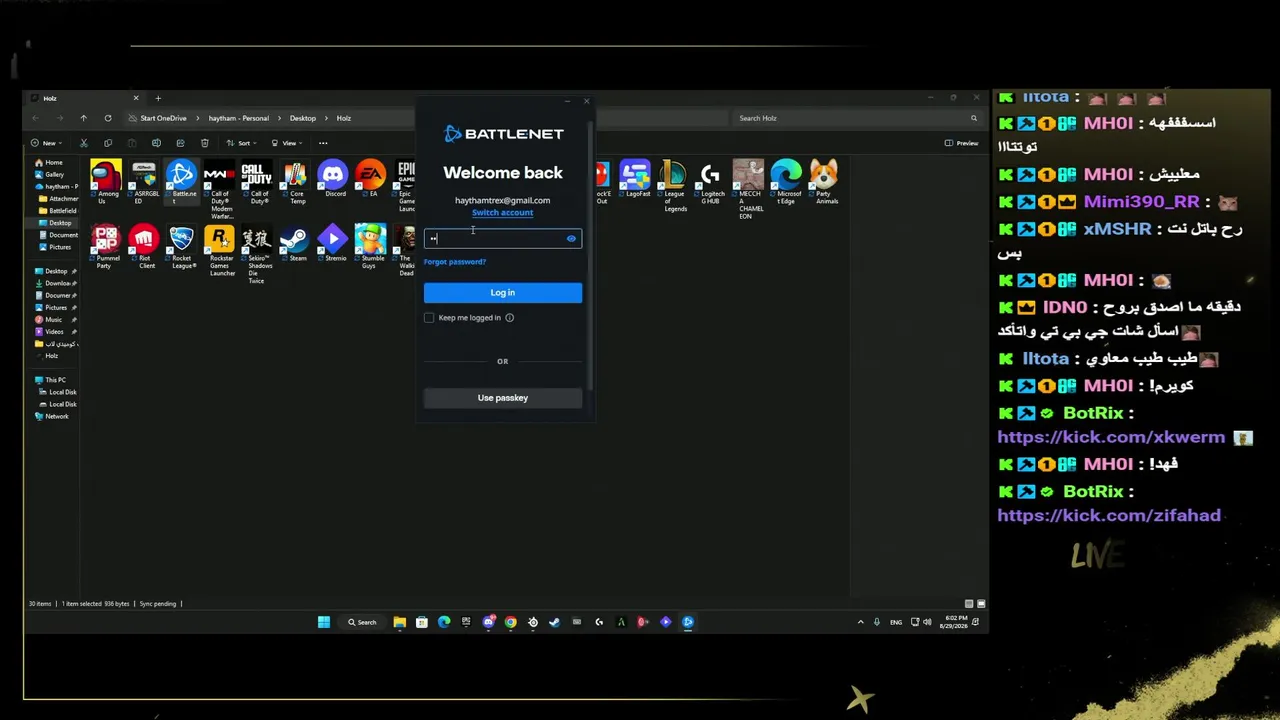Go up one folder level in Explorer
Screen dimensions: 1280x720
[84, 118]
